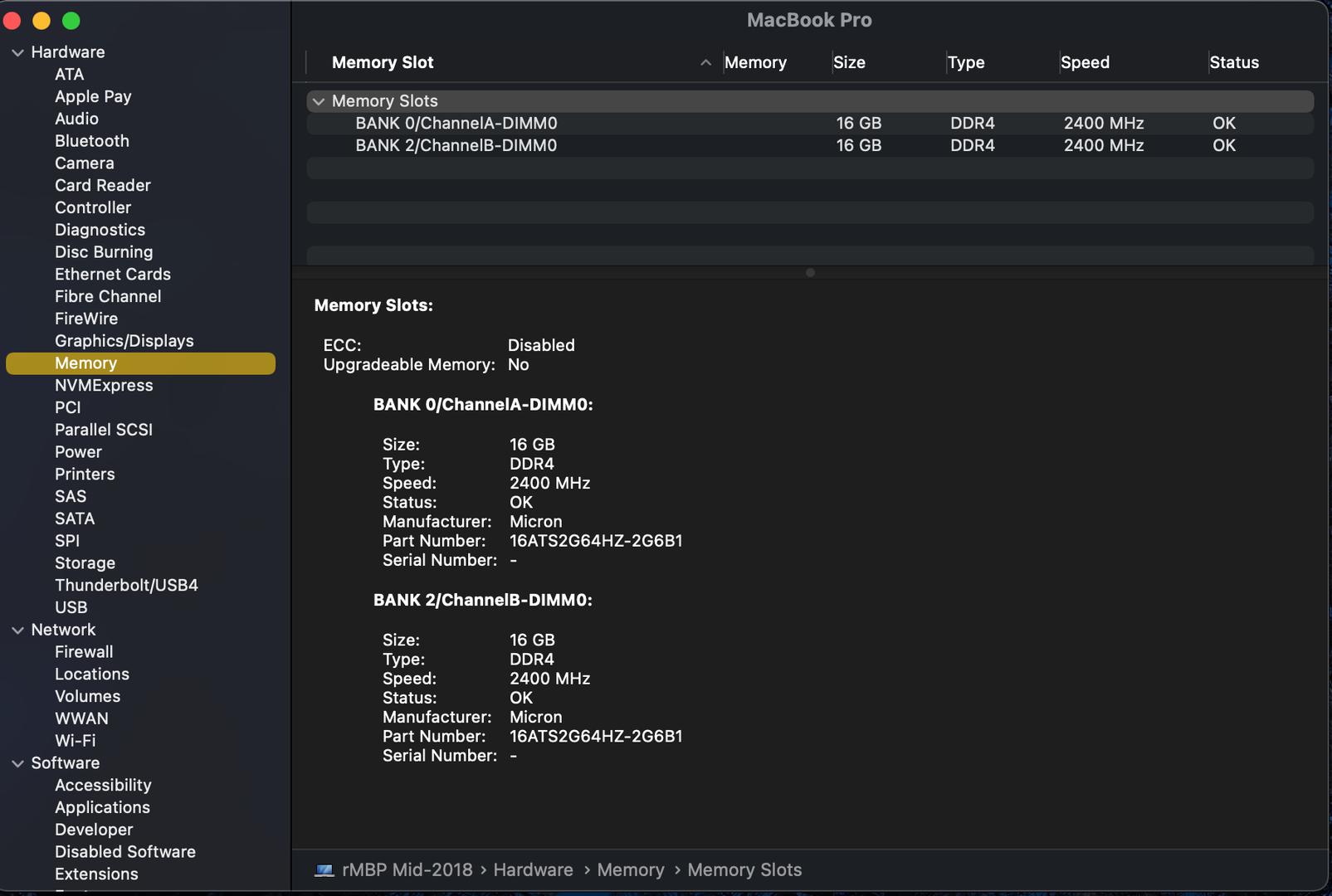Sort by Size column header
Screen dimensions: 1332x896
click(x=849, y=63)
